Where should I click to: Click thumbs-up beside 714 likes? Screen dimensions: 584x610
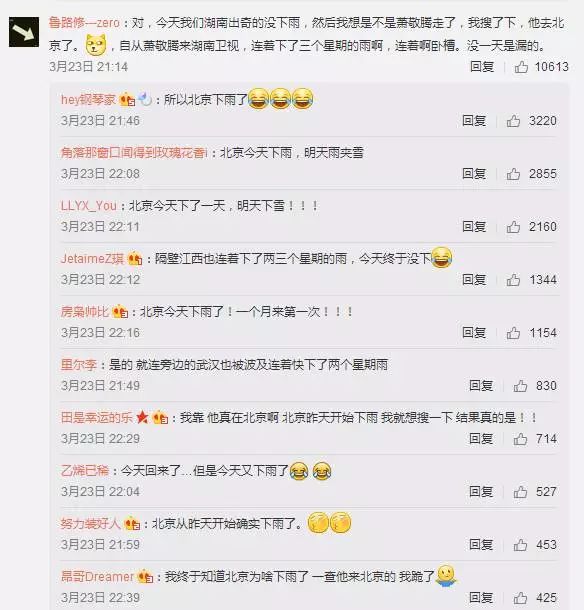520,439
